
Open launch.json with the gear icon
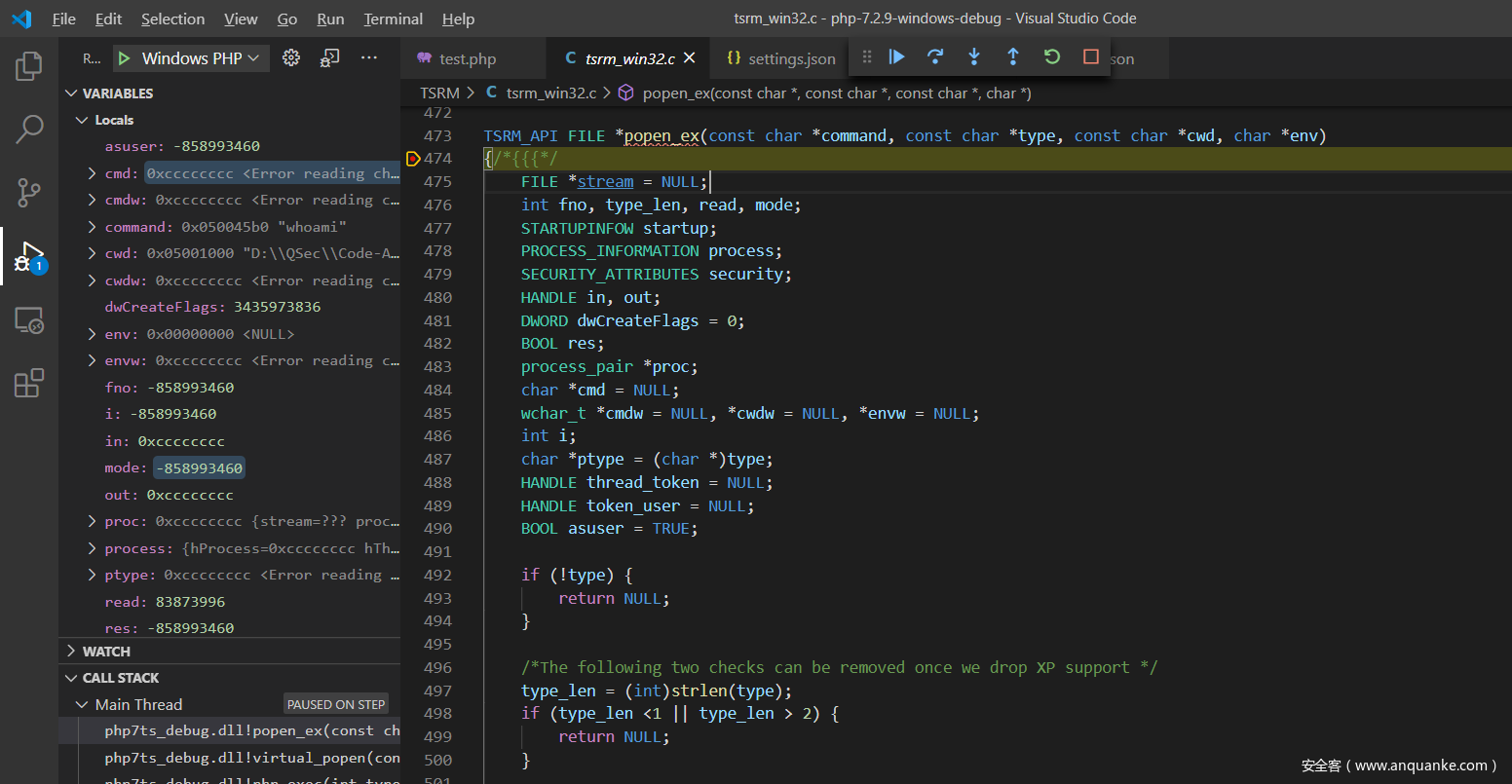291,58
